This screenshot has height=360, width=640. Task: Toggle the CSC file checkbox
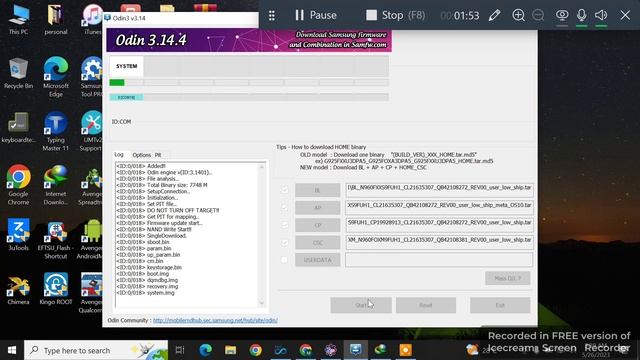coord(284,242)
